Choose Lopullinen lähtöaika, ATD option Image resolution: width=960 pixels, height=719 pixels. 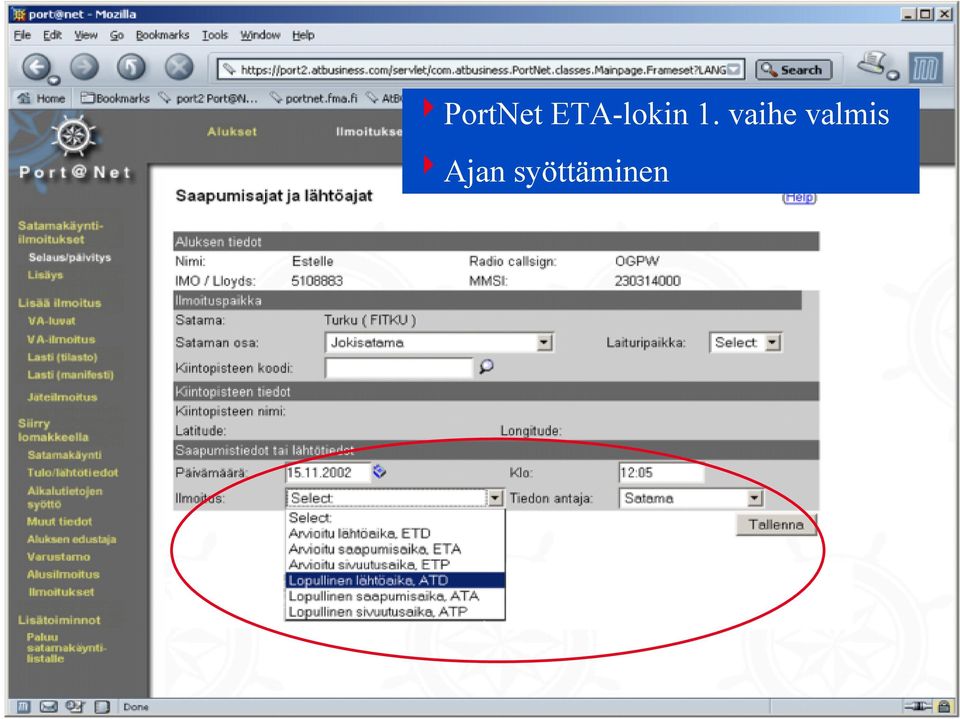coord(396,580)
